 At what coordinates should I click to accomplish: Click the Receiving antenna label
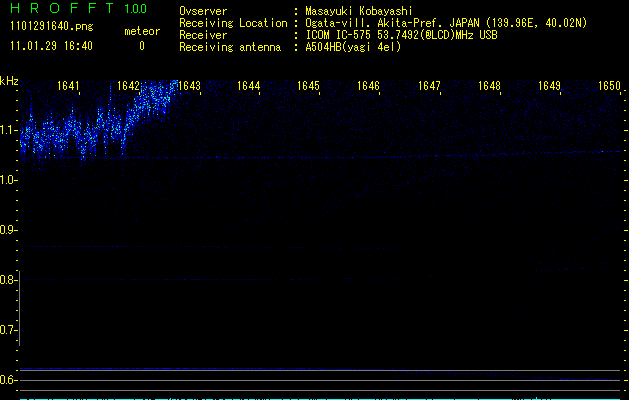[230, 47]
